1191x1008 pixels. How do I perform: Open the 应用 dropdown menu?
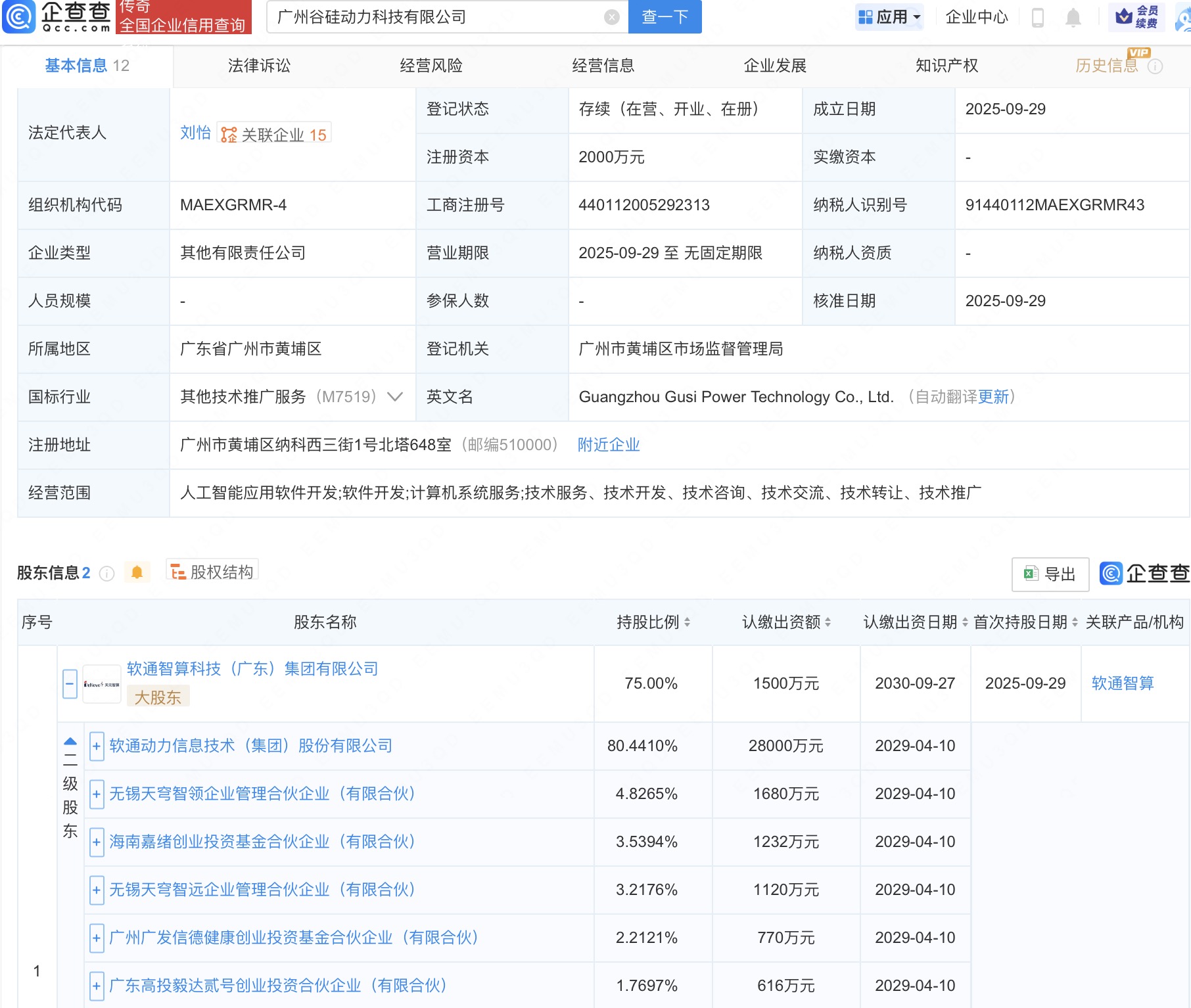pos(890,17)
